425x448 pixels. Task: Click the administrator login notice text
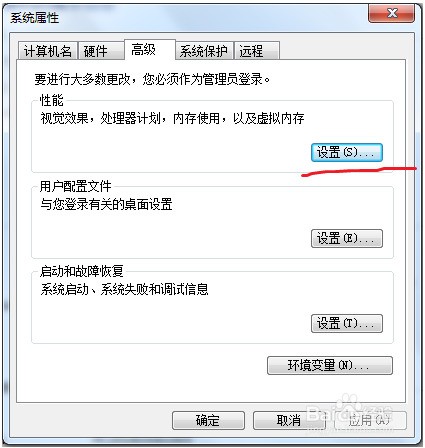[x=152, y=79]
